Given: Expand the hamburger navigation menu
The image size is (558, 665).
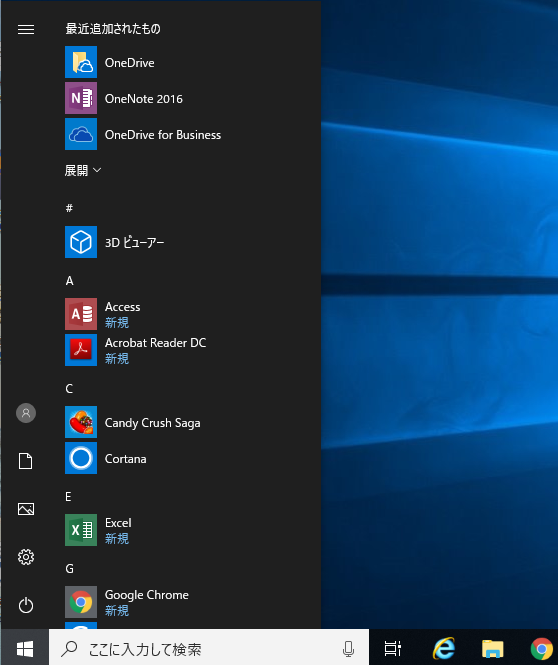Looking at the screenshot, I should point(26,29).
